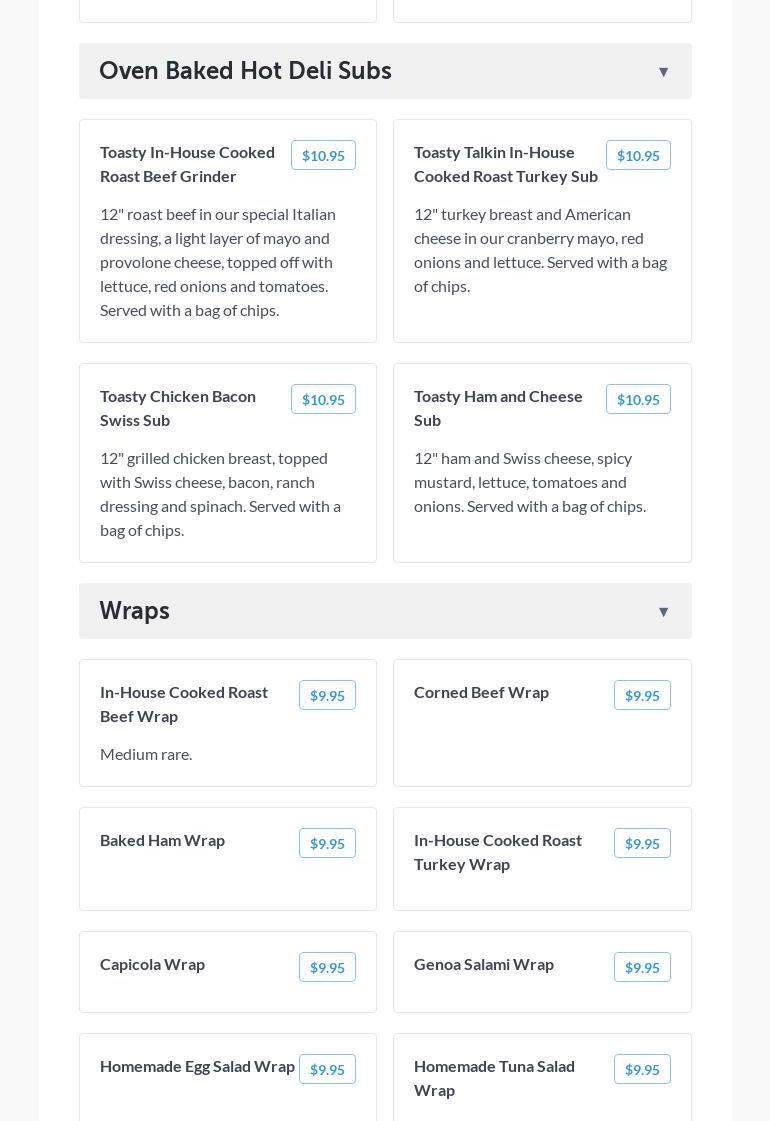Viewport: 770px width, 1121px height.
Task: Click $10.95 price for Ham and Cheese Sub
Action: pyautogui.click(x=638, y=400)
